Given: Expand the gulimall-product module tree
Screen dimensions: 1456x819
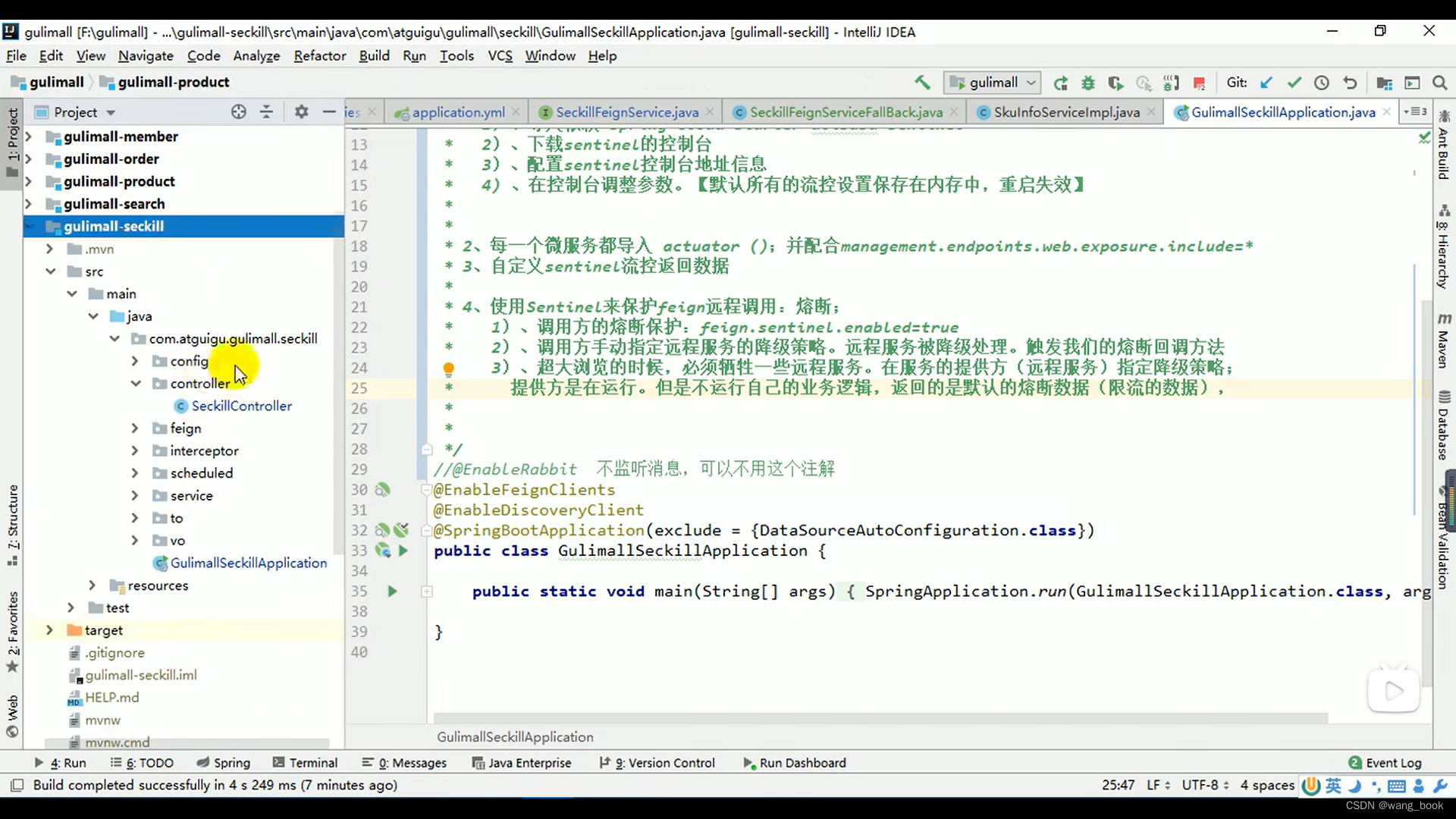Looking at the screenshot, I should pos(26,181).
